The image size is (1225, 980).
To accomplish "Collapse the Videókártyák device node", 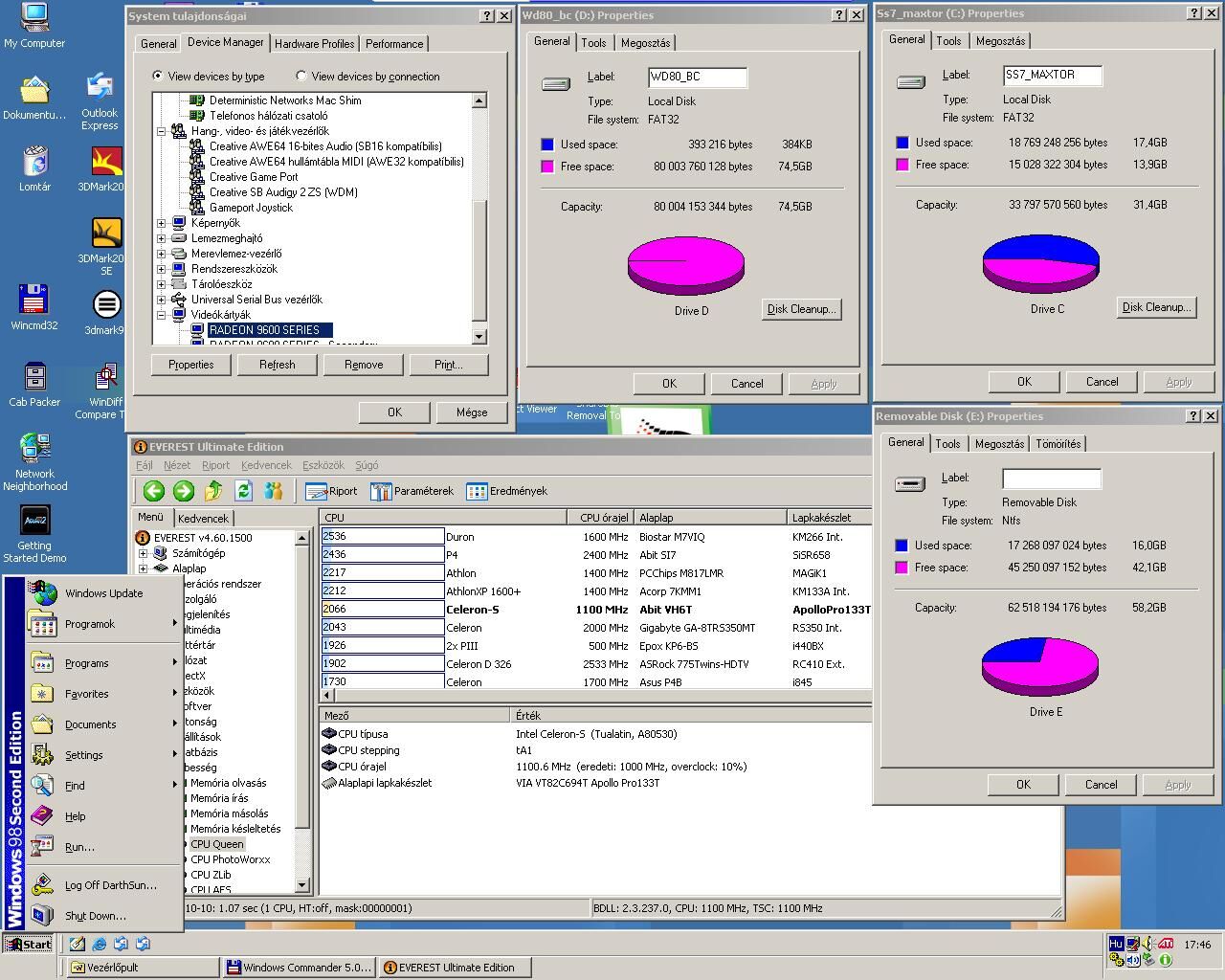I will click(x=161, y=315).
